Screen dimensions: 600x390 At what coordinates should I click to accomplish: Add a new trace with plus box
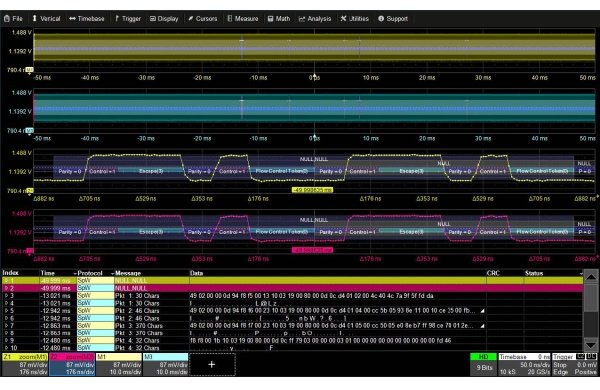pyautogui.click(x=212, y=364)
